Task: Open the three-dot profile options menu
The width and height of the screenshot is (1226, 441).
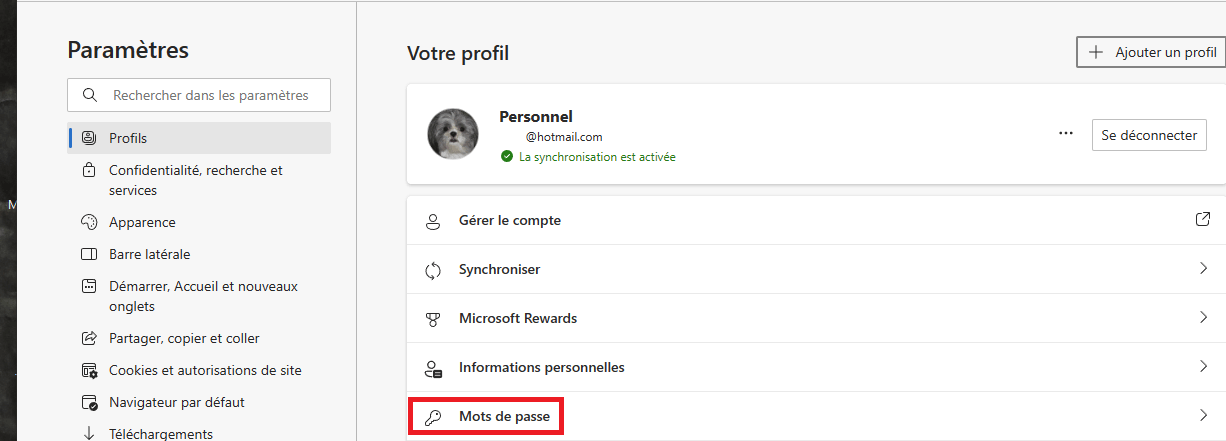Action: coord(1065,134)
